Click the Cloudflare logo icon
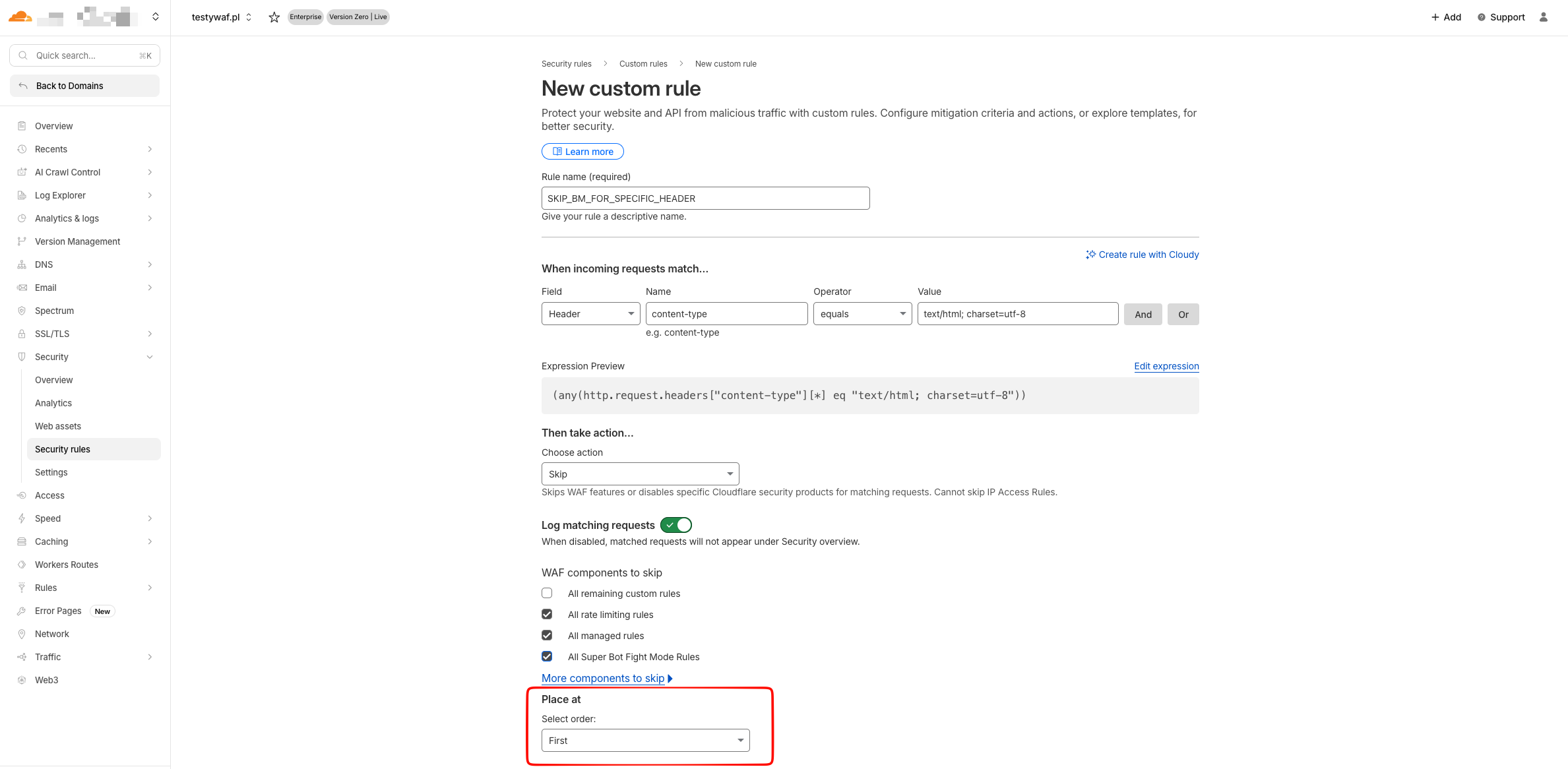This screenshot has width=1568, height=769. tap(20, 16)
